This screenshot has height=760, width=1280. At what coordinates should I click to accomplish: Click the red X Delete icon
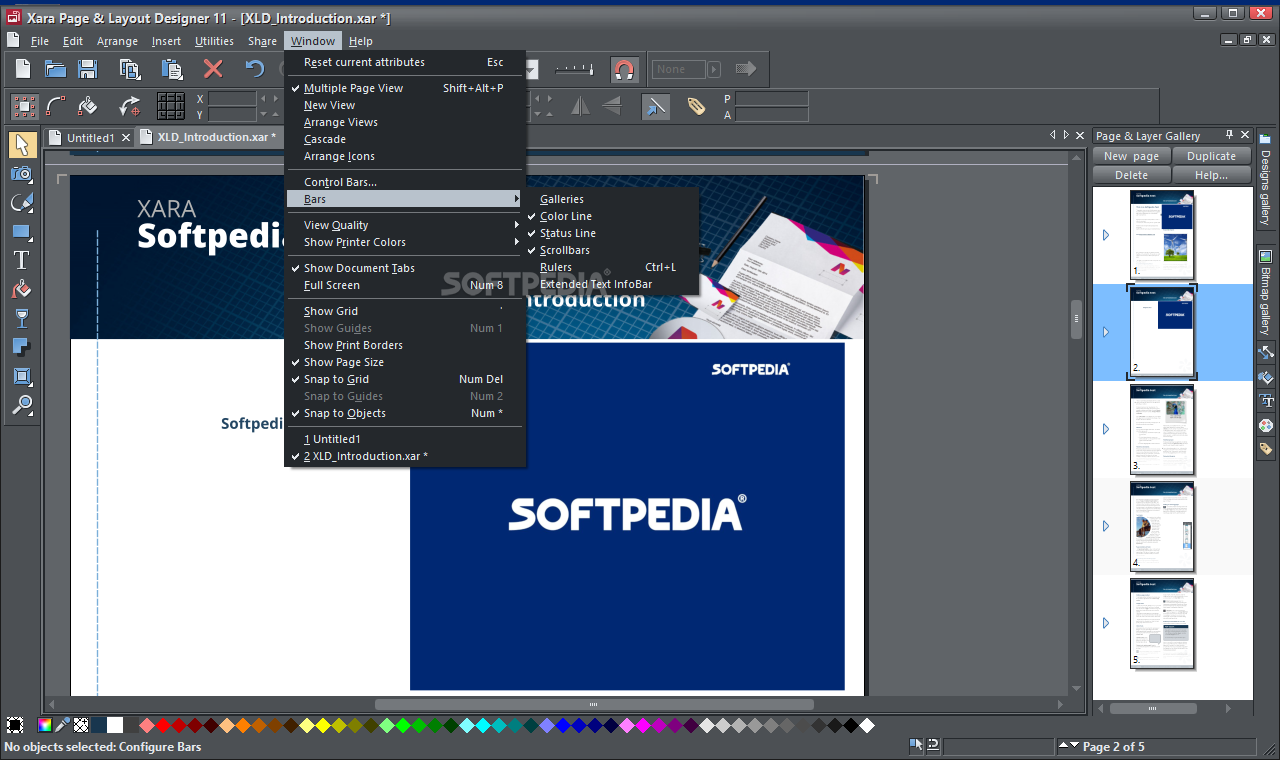213,69
